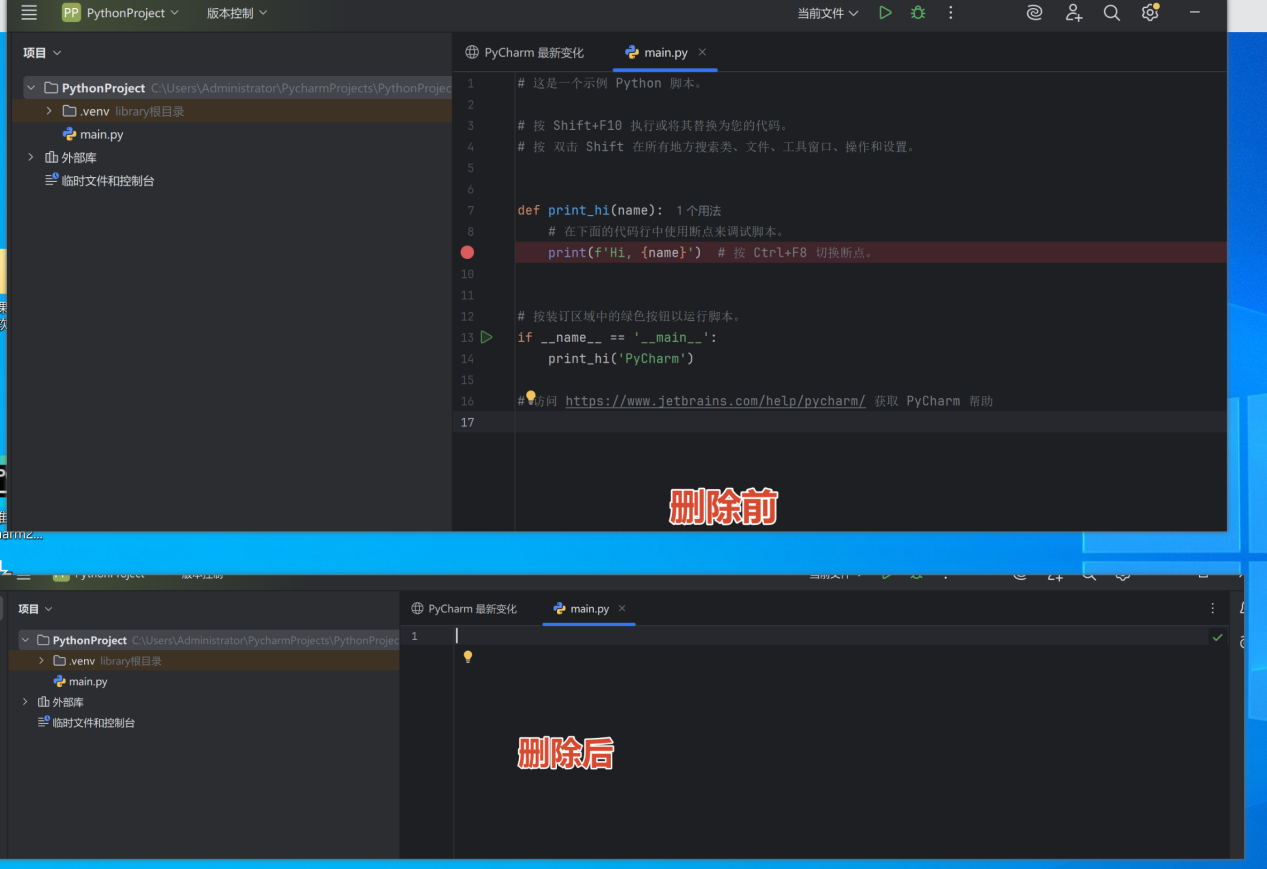Select main.py in project tree of code-filled window
This screenshot has height=869, width=1267.
(93, 134)
